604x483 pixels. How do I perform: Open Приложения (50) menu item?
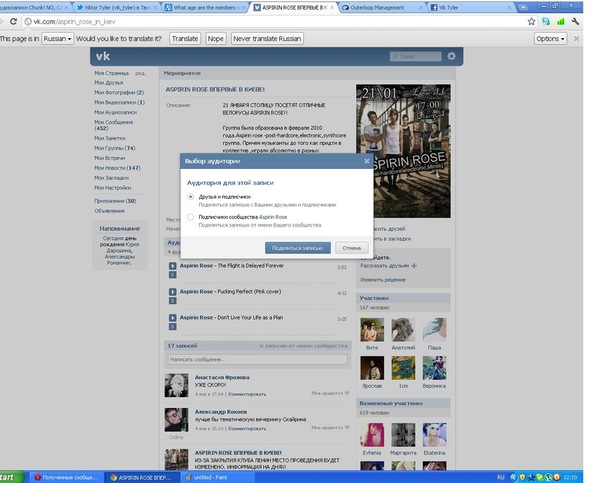coord(115,201)
